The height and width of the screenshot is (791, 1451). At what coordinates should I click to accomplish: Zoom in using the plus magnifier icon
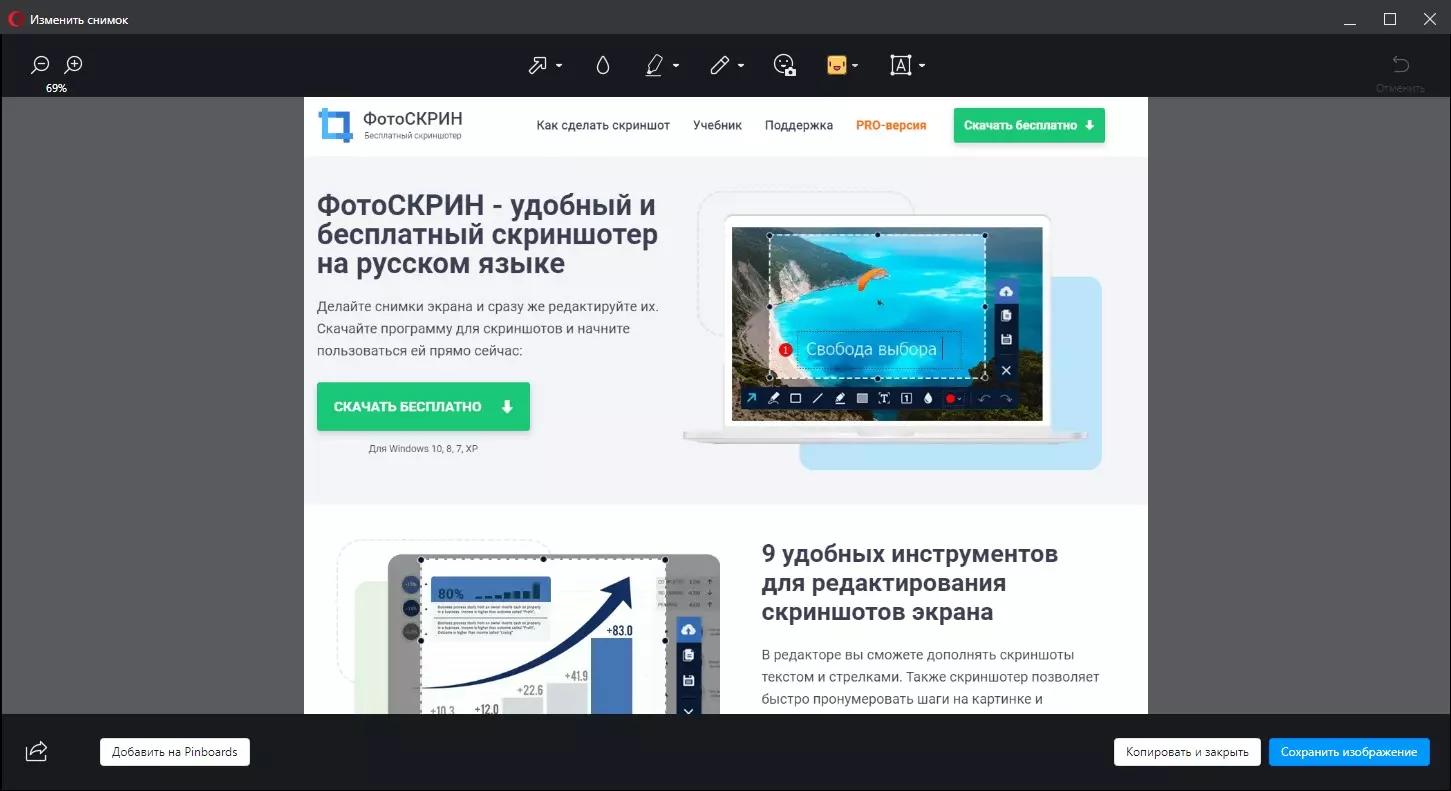click(x=72, y=64)
